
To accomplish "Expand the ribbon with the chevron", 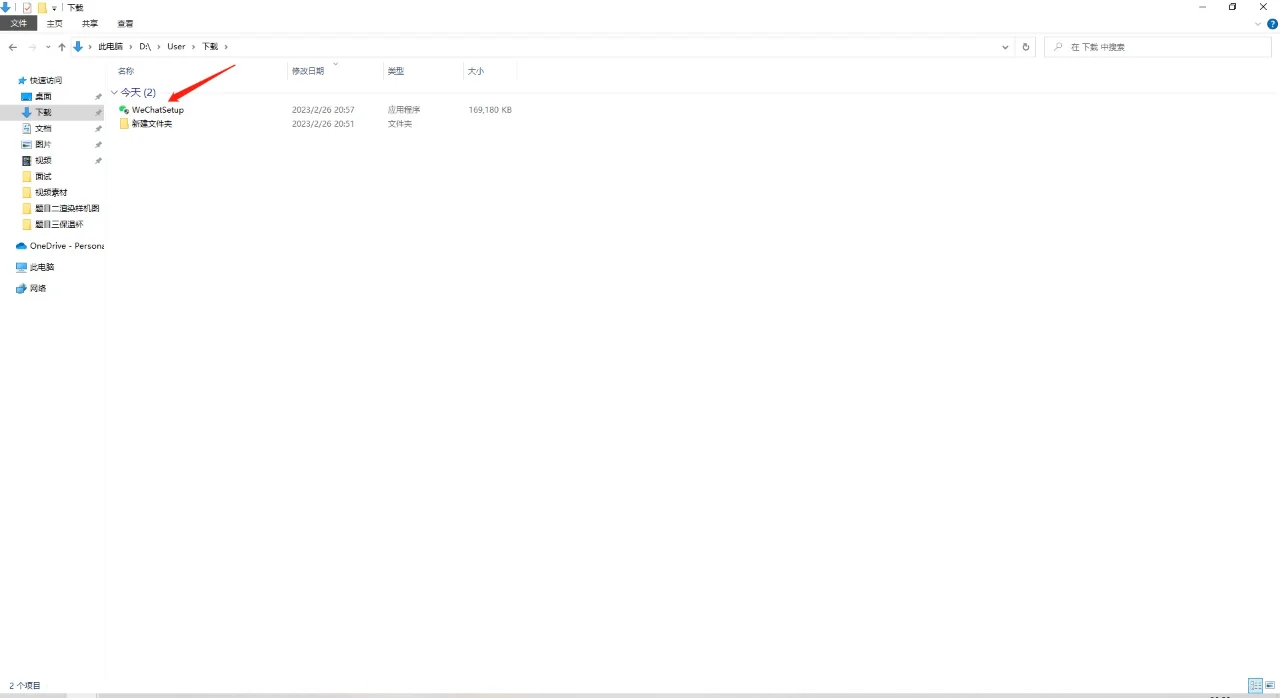I will tap(1258, 23).
